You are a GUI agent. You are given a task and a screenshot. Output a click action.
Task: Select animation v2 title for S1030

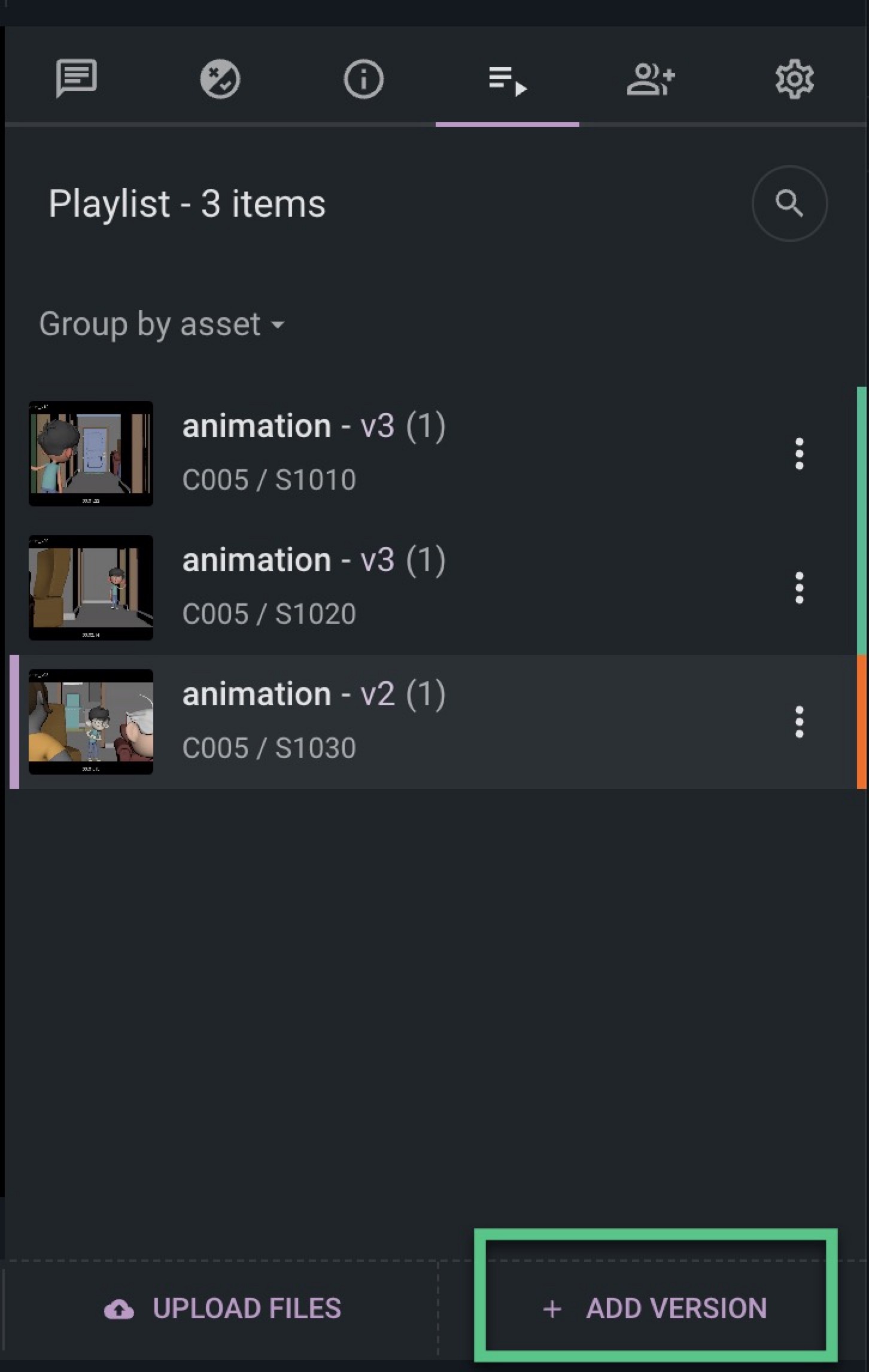pos(314,694)
